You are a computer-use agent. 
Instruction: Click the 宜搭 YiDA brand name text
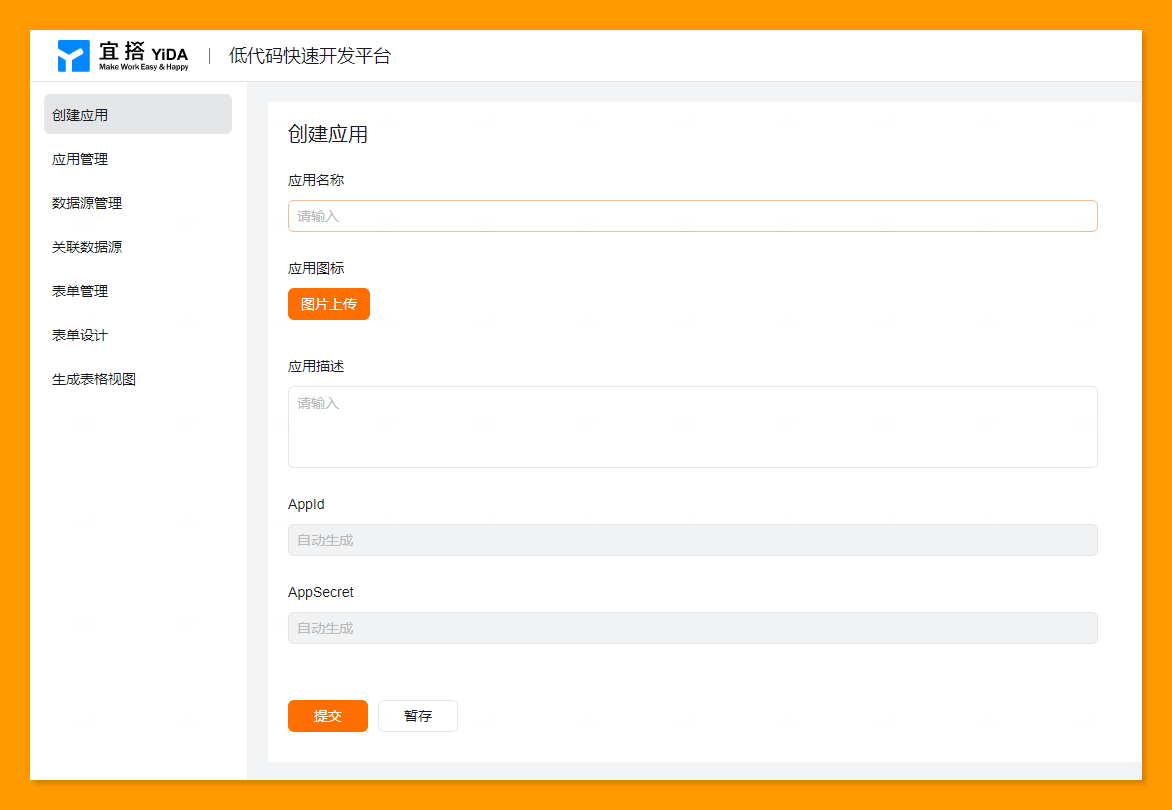coord(143,53)
